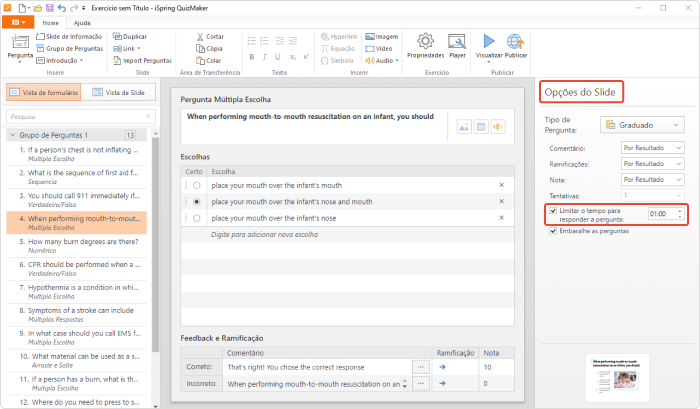Delete the "over the infant's nose" choice

pyautogui.click(x=501, y=217)
